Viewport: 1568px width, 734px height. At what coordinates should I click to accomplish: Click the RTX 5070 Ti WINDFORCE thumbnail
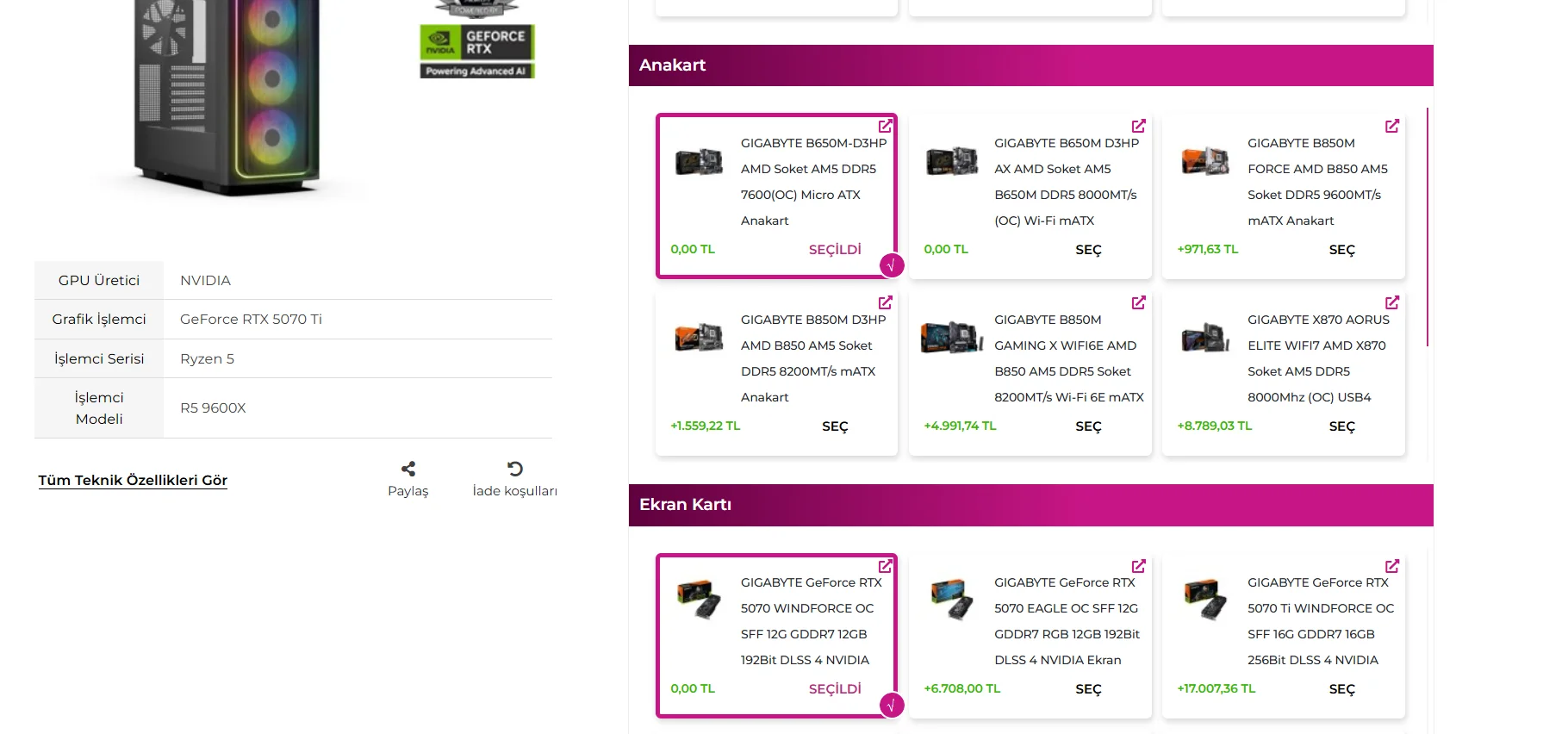[1205, 600]
